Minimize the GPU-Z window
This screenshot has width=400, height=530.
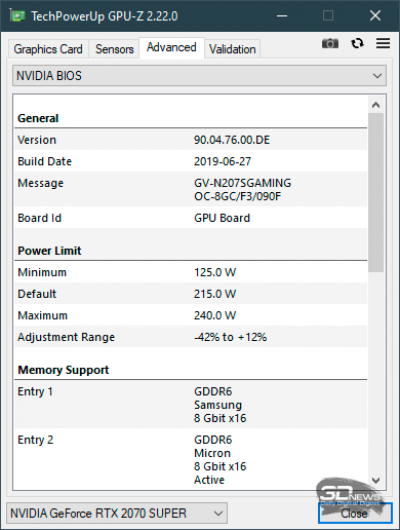click(282, 16)
